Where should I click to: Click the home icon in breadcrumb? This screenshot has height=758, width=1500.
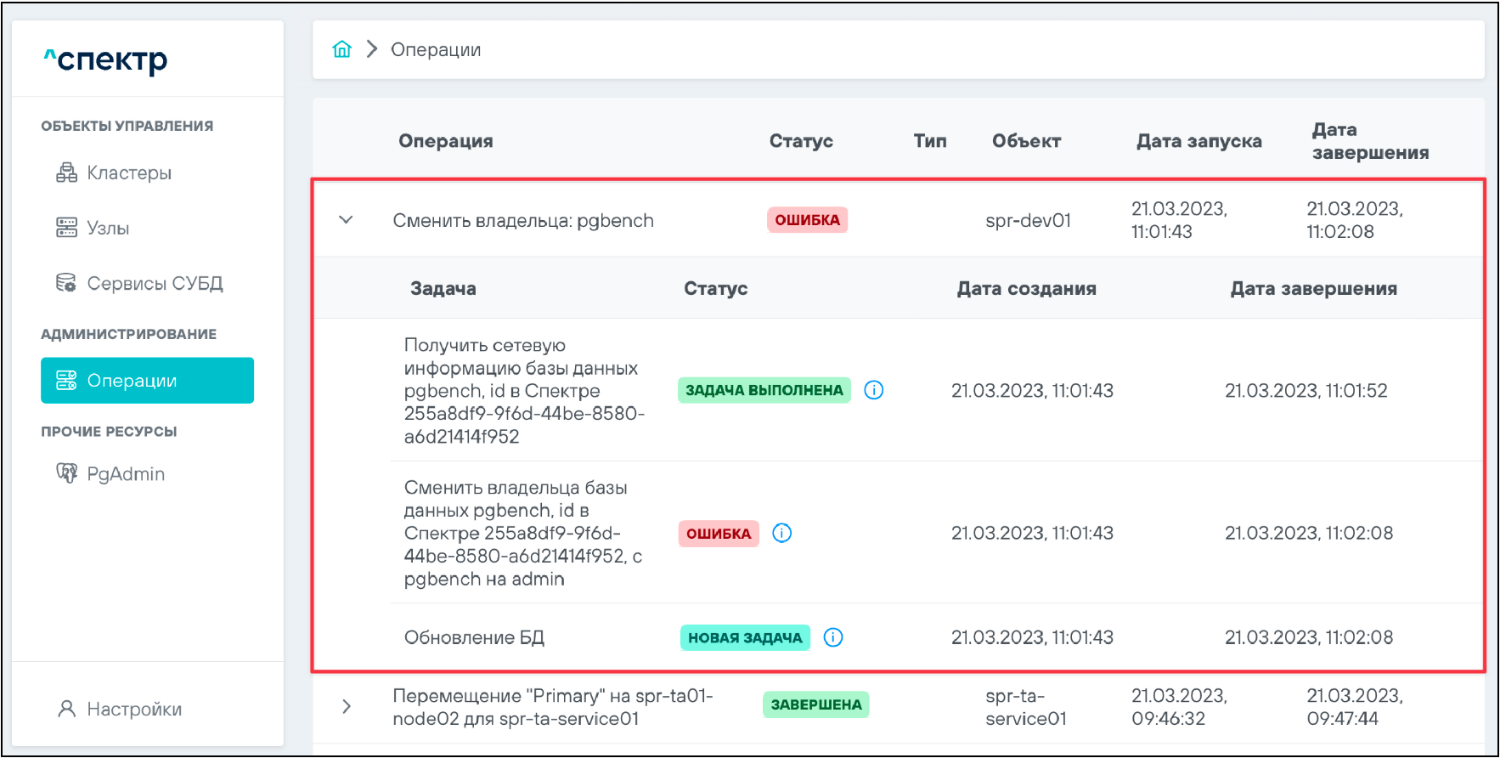tap(342, 49)
